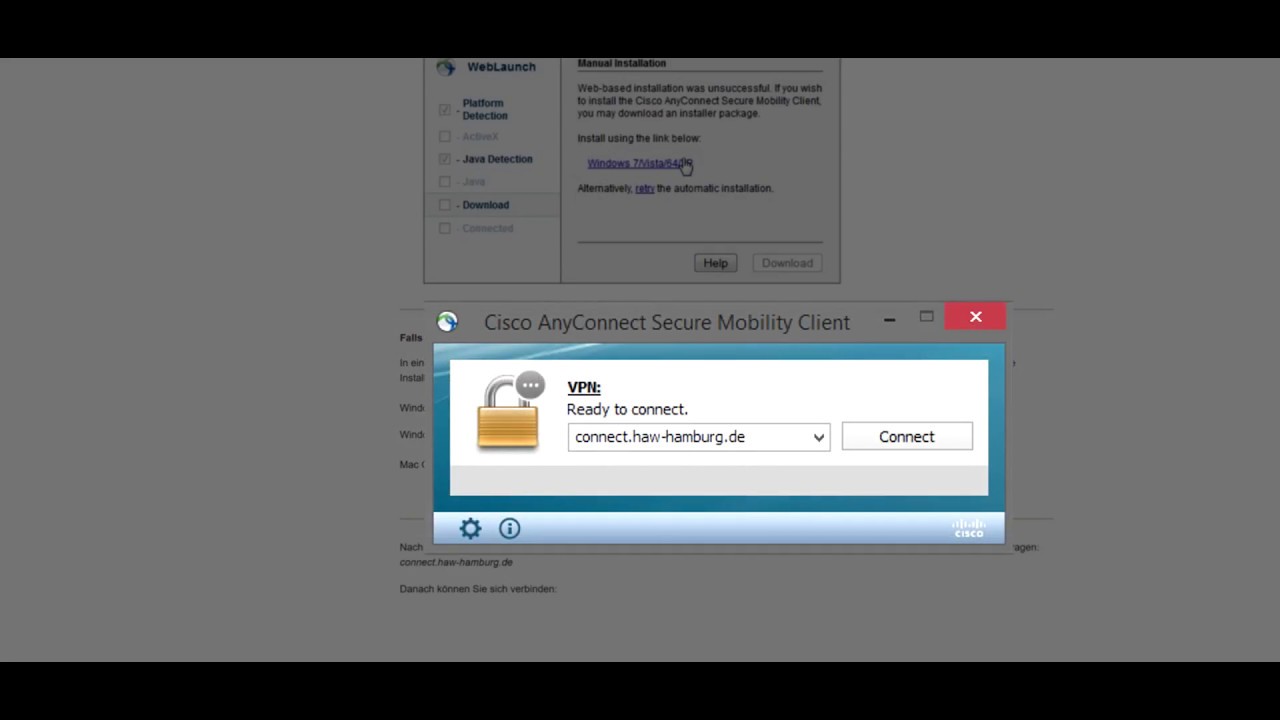Screen dimensions: 1280x720
Task: Open AnyConnect settings gear icon
Action: [x=470, y=529]
